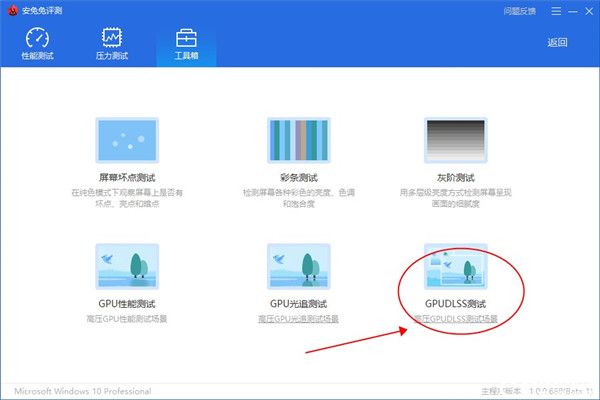Open the 高压GPUDLSS测试场景 link
This screenshot has width=600, height=400.
pyautogui.click(x=455, y=318)
